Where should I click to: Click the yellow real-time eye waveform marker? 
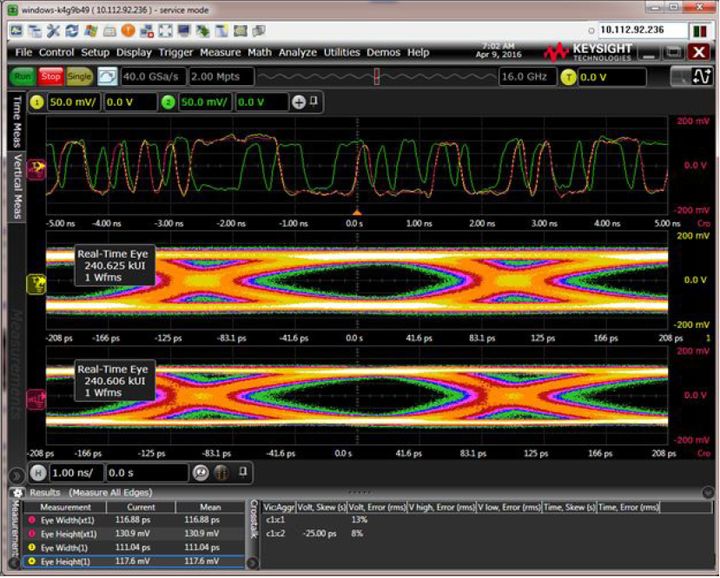point(34,283)
